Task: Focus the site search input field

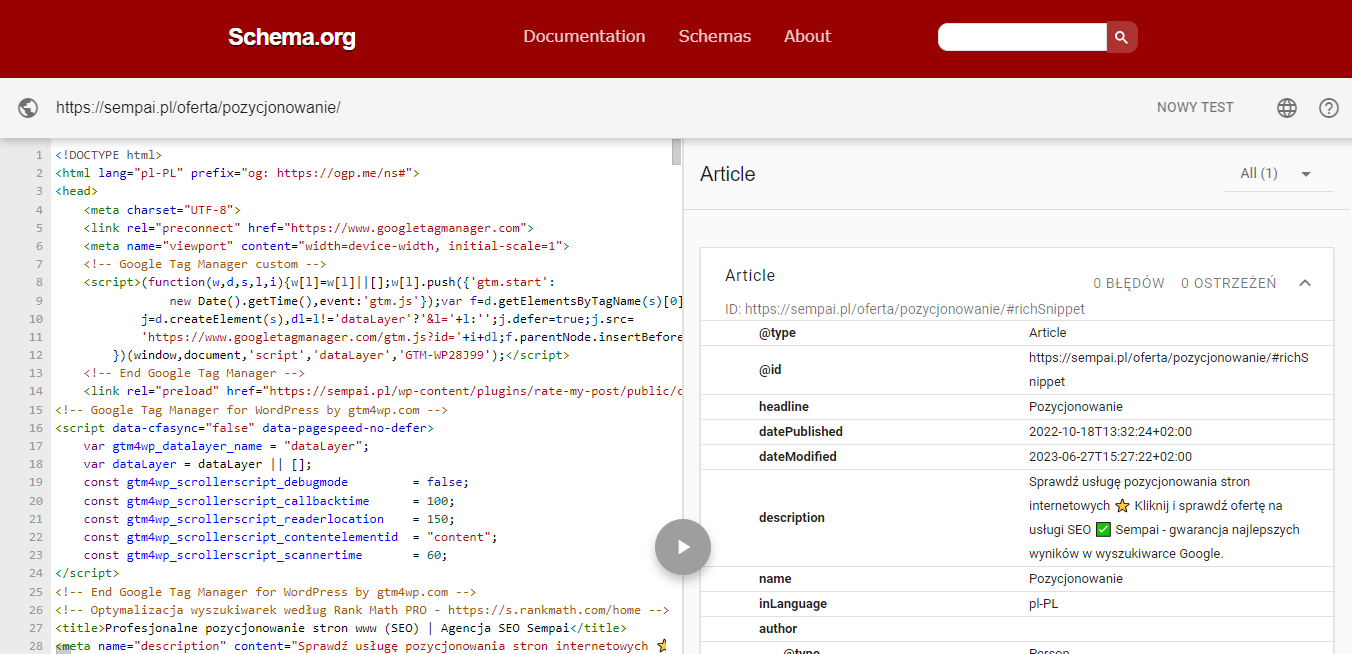Action: [x=1022, y=37]
